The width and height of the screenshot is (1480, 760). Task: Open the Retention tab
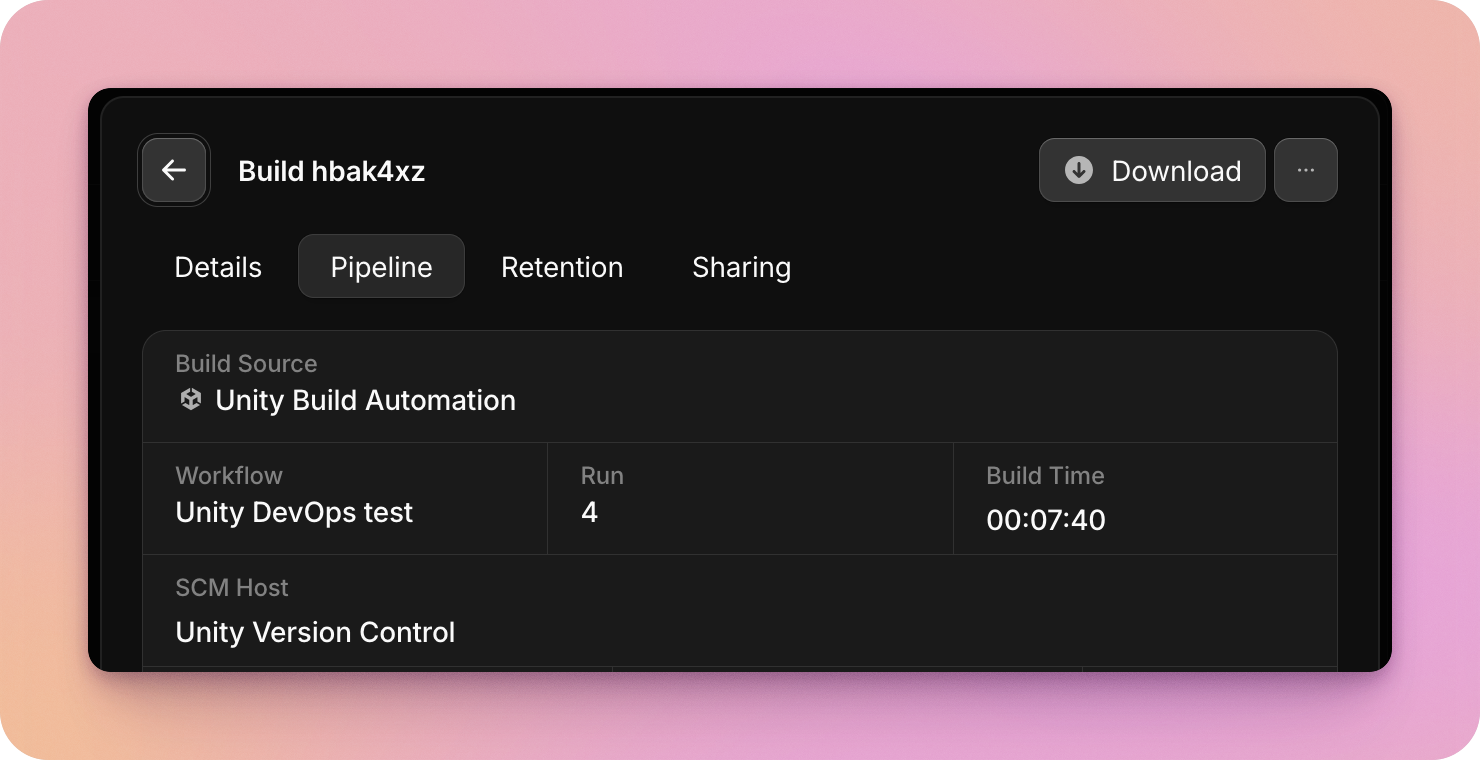[x=562, y=267]
